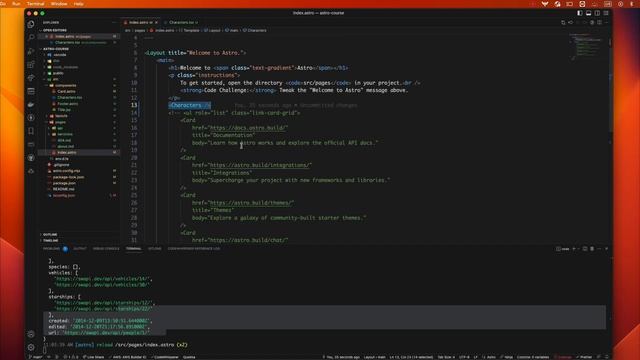This screenshot has width=640, height=360.
Task: Toggle bottom panel layout icon
Action: 589,13
